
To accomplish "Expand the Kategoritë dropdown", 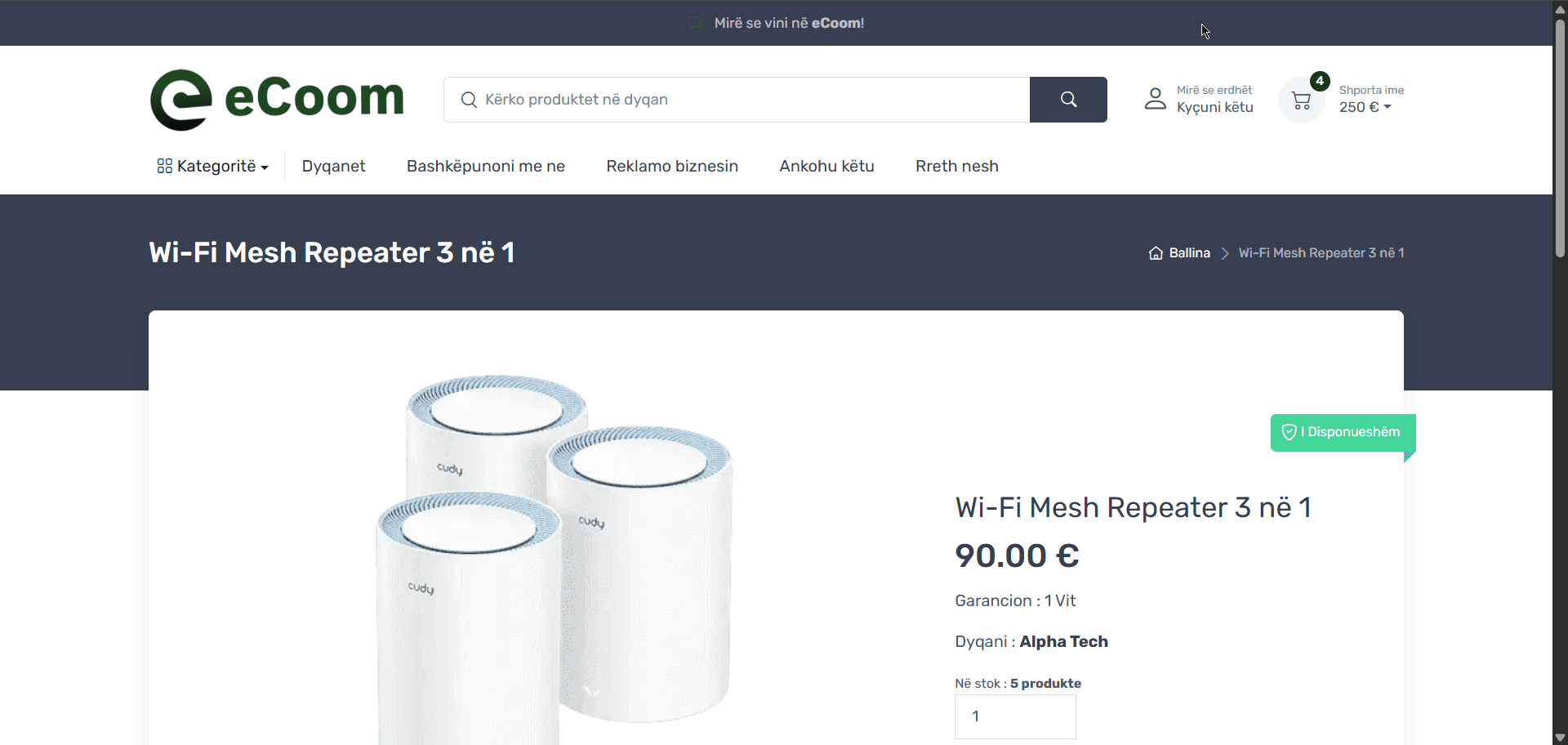I will coord(213,166).
